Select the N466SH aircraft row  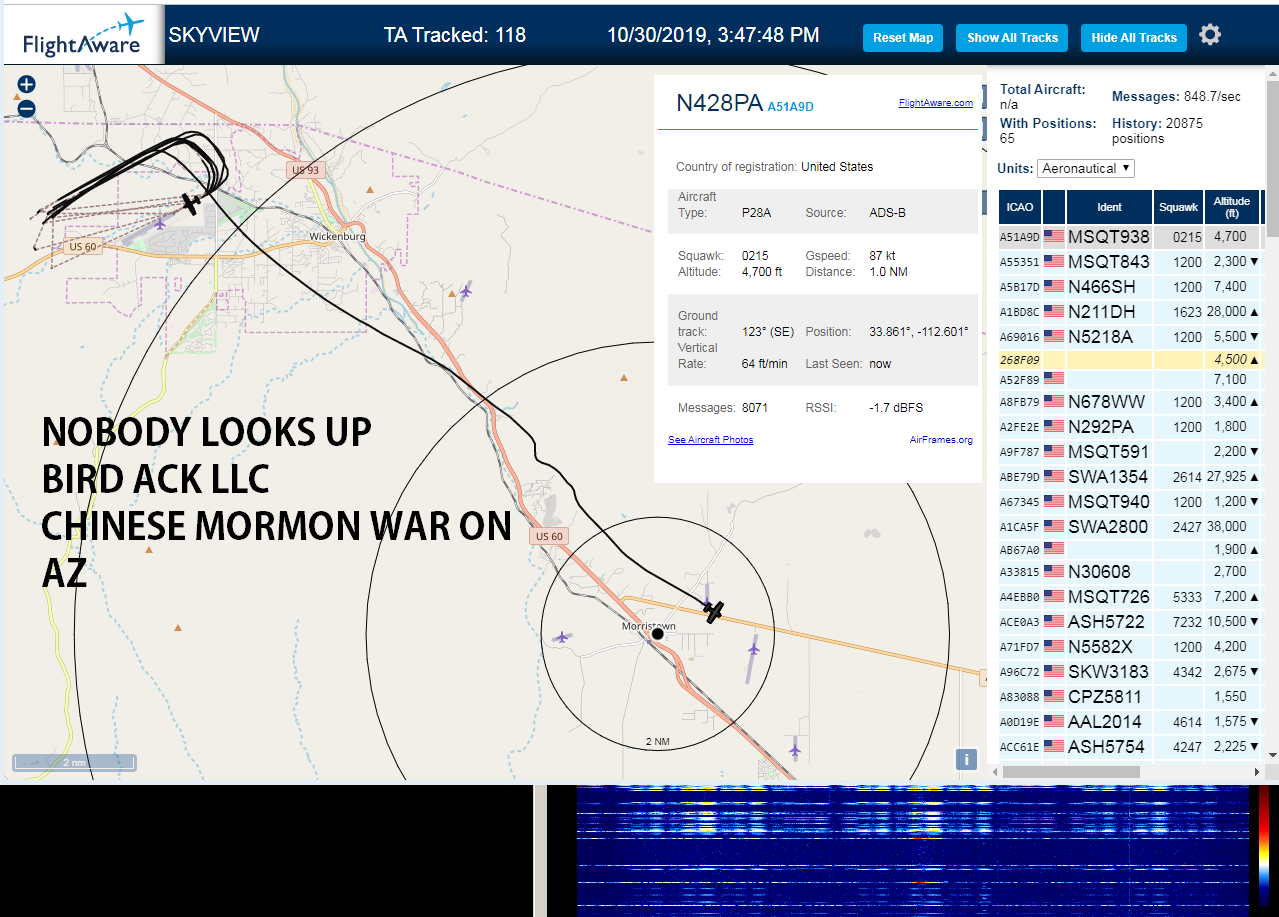1129,287
